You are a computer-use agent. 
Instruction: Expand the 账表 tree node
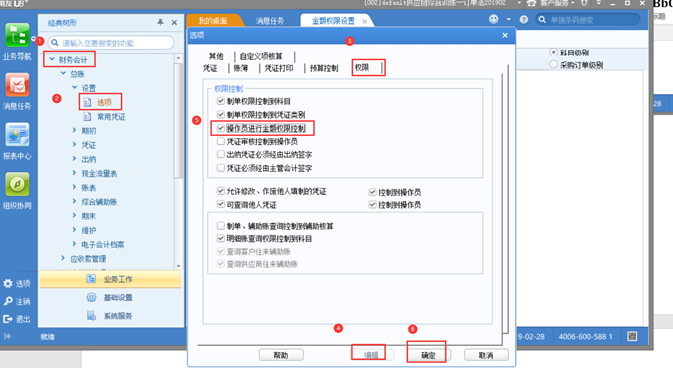coord(74,187)
